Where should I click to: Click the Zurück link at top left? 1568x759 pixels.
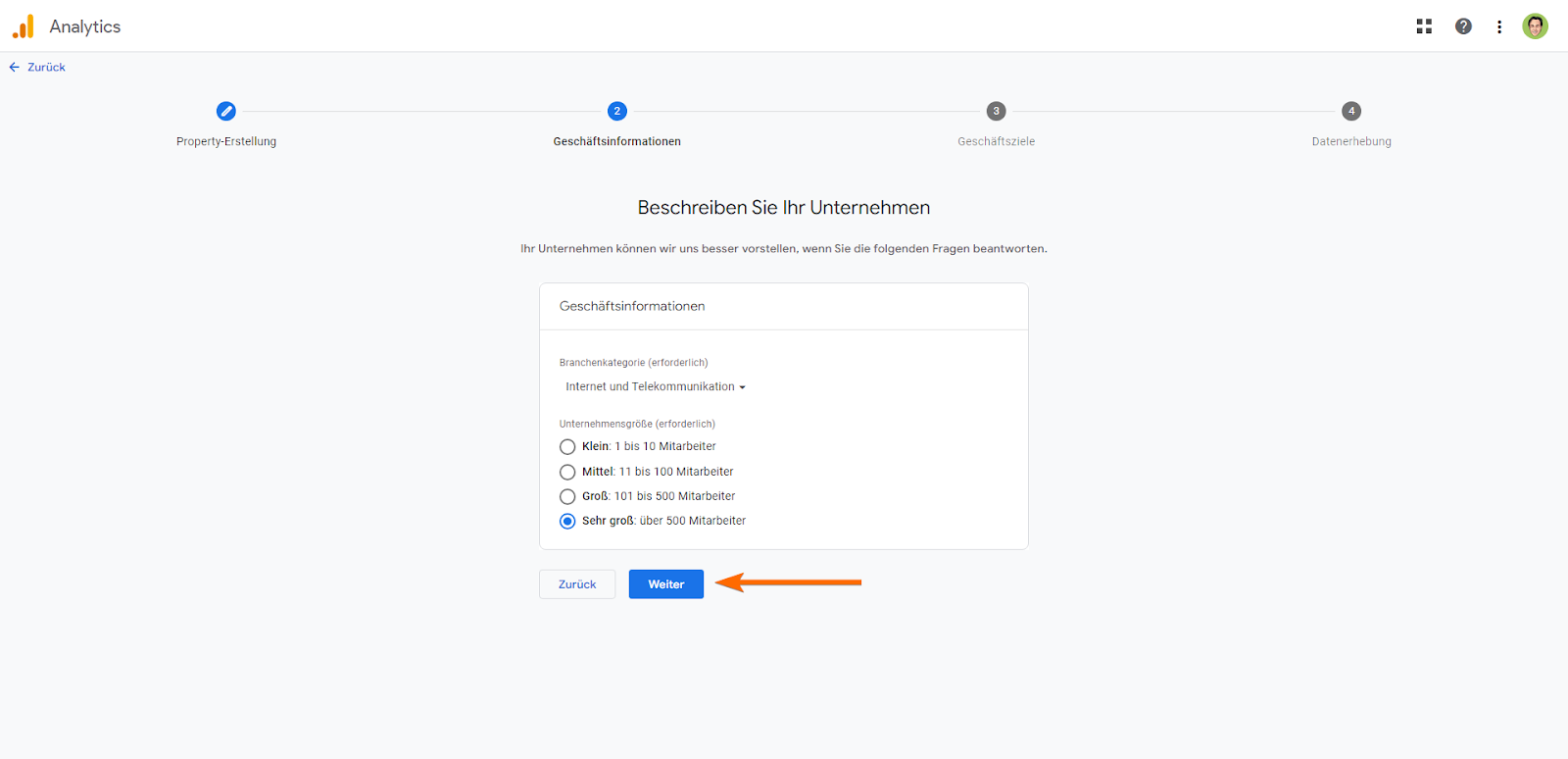pyautogui.click(x=46, y=68)
